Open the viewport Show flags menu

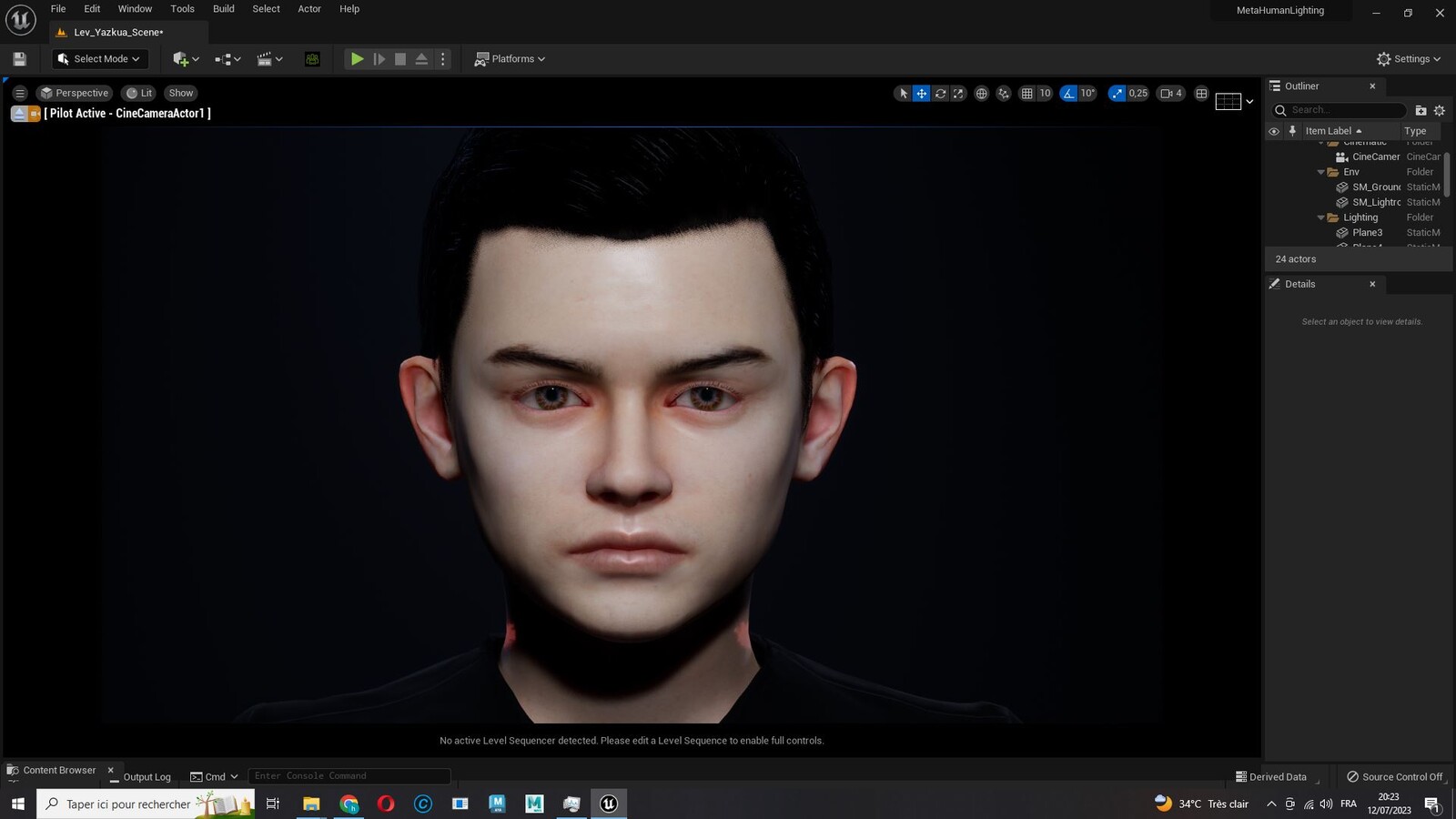tap(181, 93)
